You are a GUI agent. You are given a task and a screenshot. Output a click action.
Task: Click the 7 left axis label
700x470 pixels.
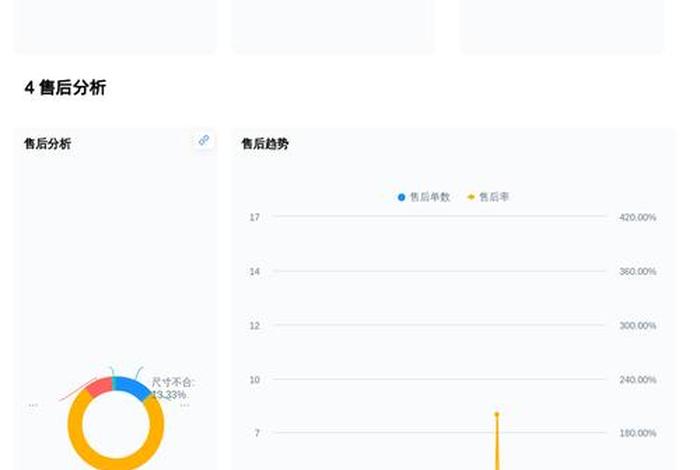[257, 433]
